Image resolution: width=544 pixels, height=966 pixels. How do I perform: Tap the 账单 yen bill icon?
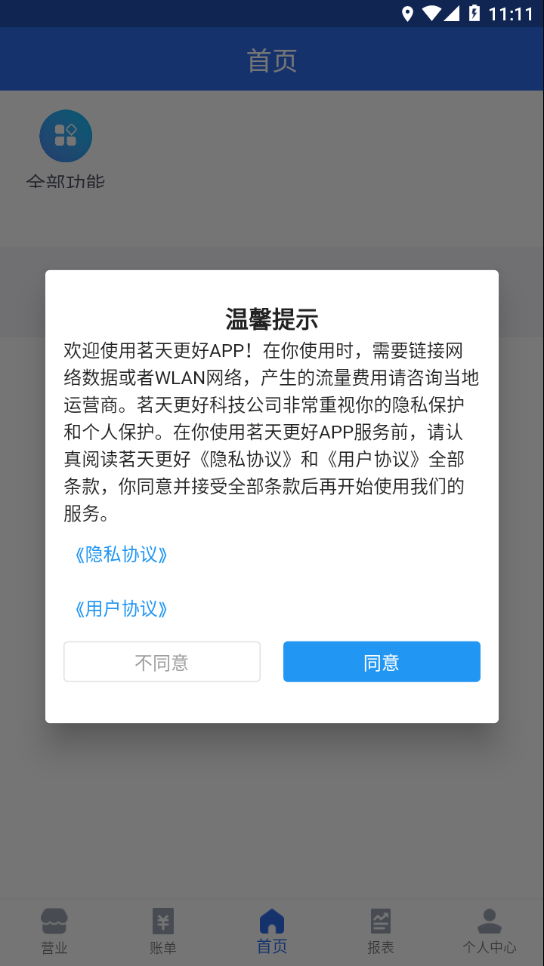163,921
